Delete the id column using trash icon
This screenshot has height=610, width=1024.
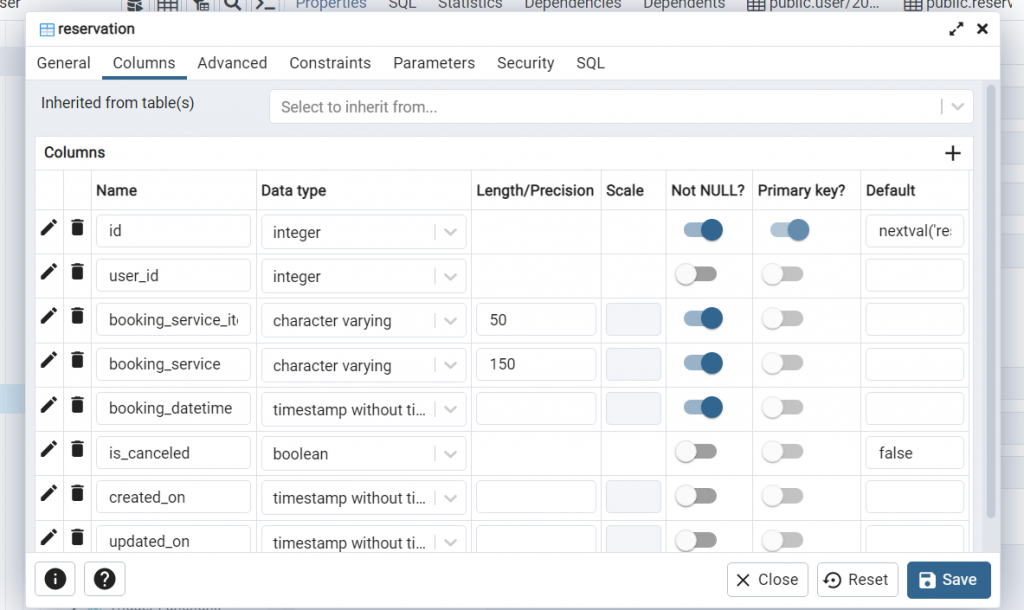(77, 227)
